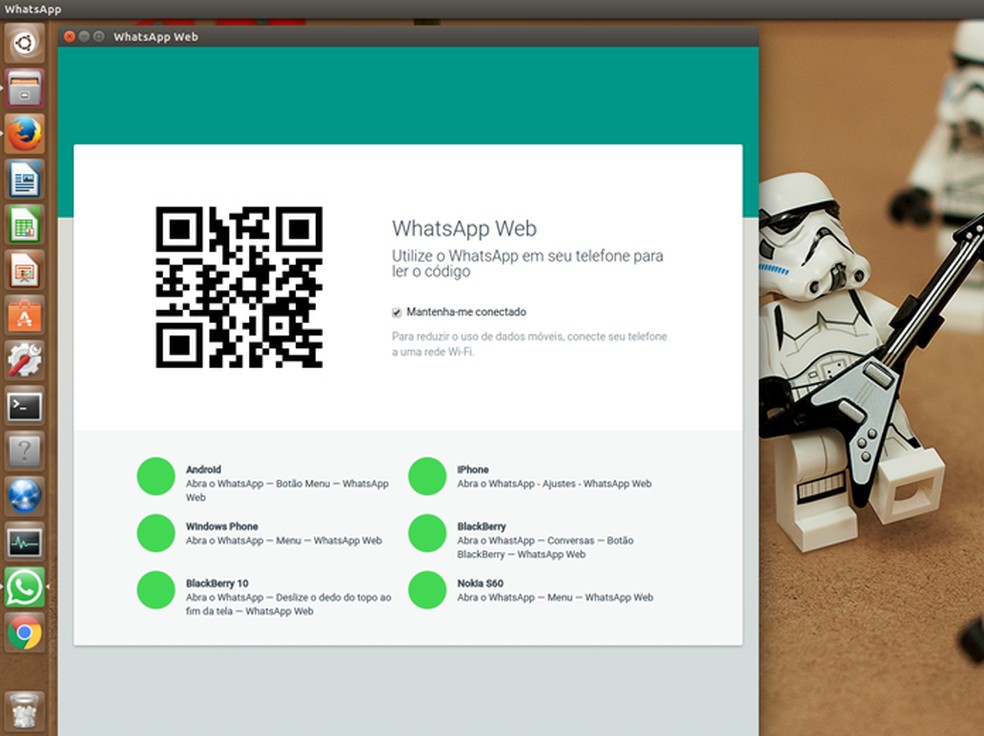Open the Trash at the launcher bottom

[x=24, y=710]
